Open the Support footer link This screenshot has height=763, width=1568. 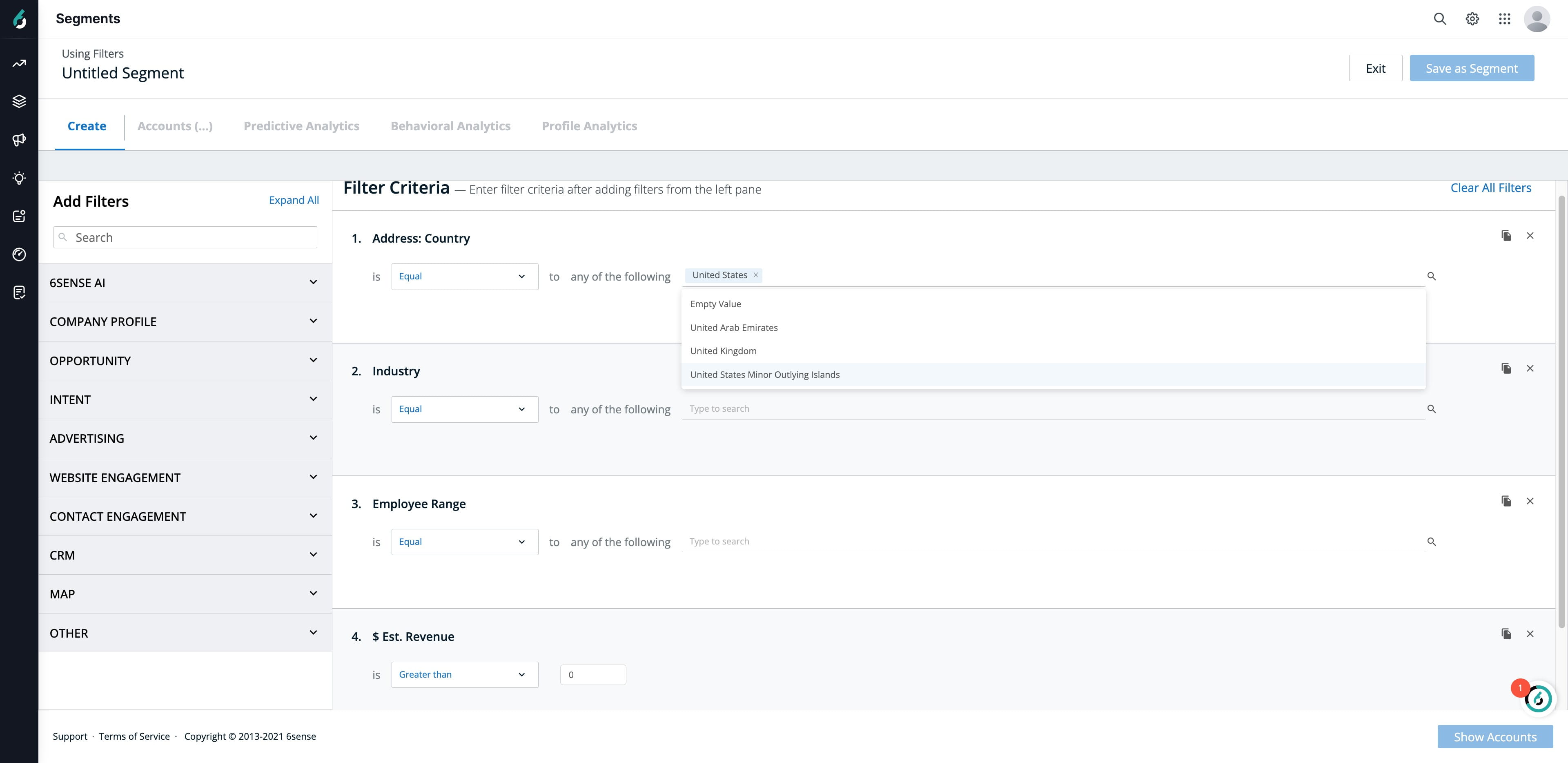[70, 736]
